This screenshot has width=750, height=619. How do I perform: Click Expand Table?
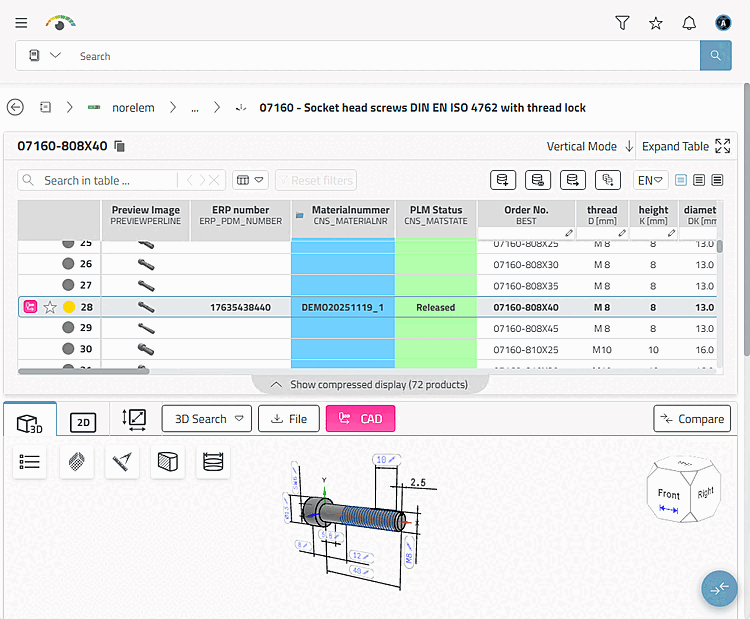[686, 146]
